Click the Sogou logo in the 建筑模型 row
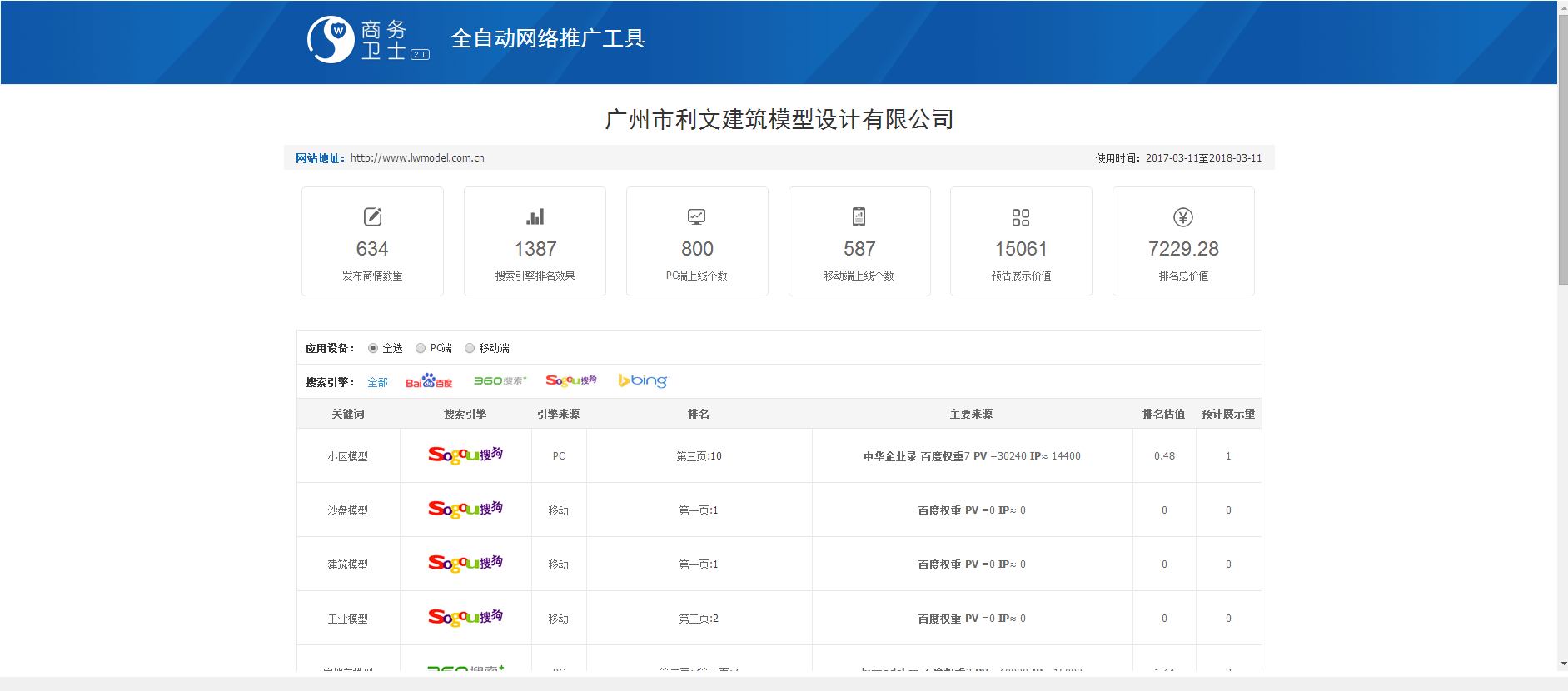Screen dimensions: 1568x691 click(x=465, y=563)
